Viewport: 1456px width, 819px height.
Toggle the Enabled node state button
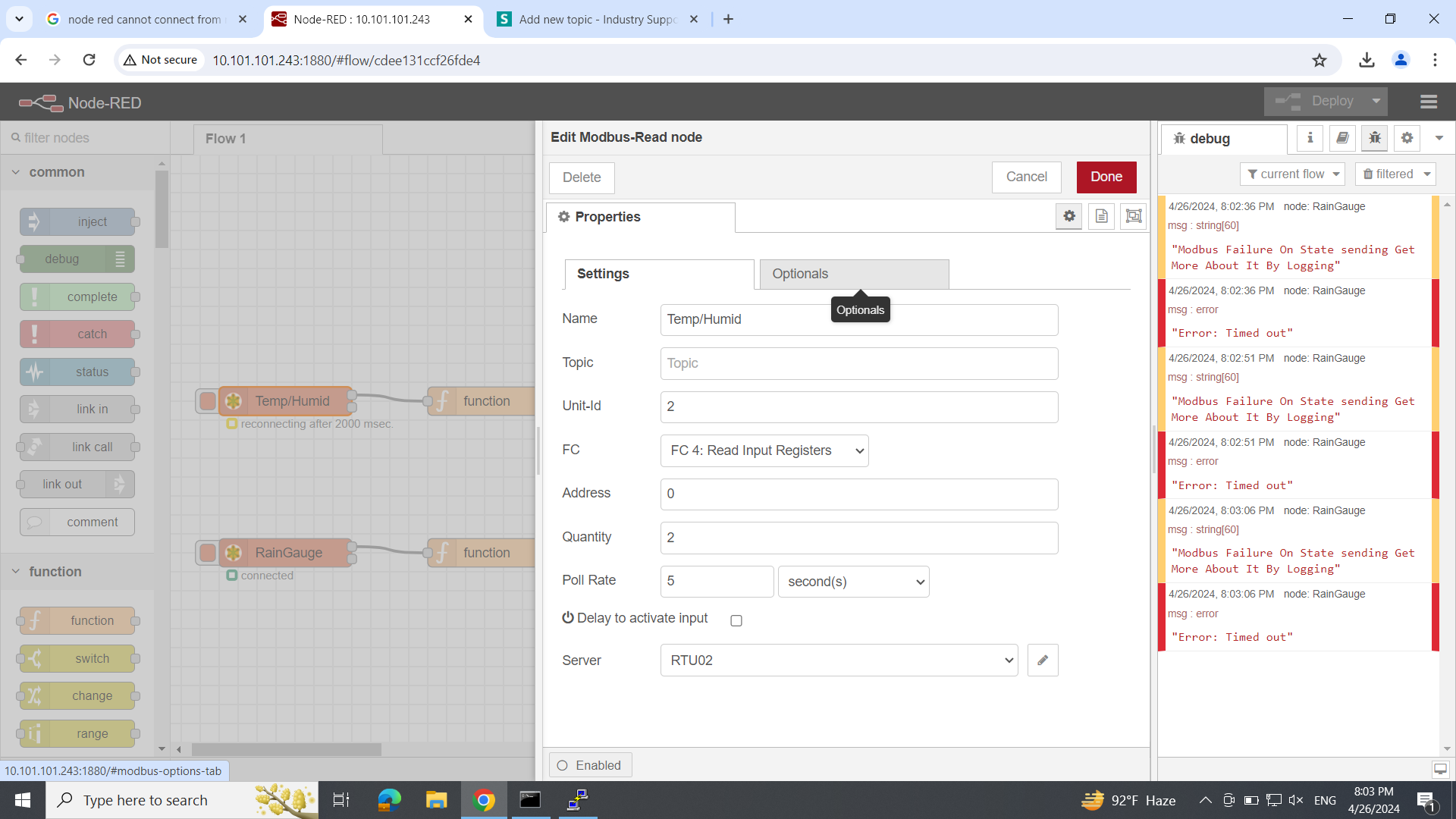(590, 765)
